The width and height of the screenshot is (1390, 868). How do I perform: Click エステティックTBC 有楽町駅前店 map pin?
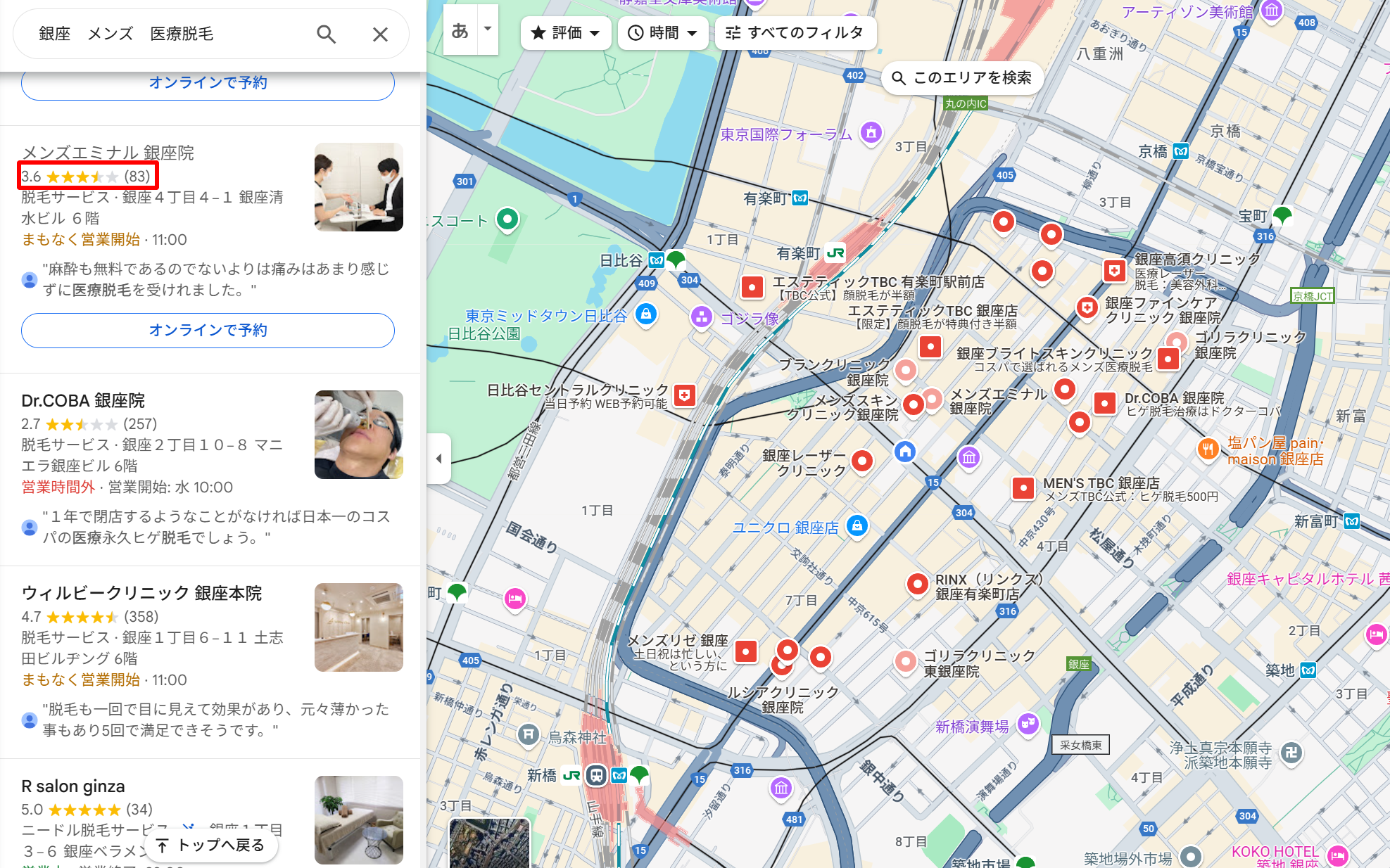pyautogui.click(x=752, y=287)
